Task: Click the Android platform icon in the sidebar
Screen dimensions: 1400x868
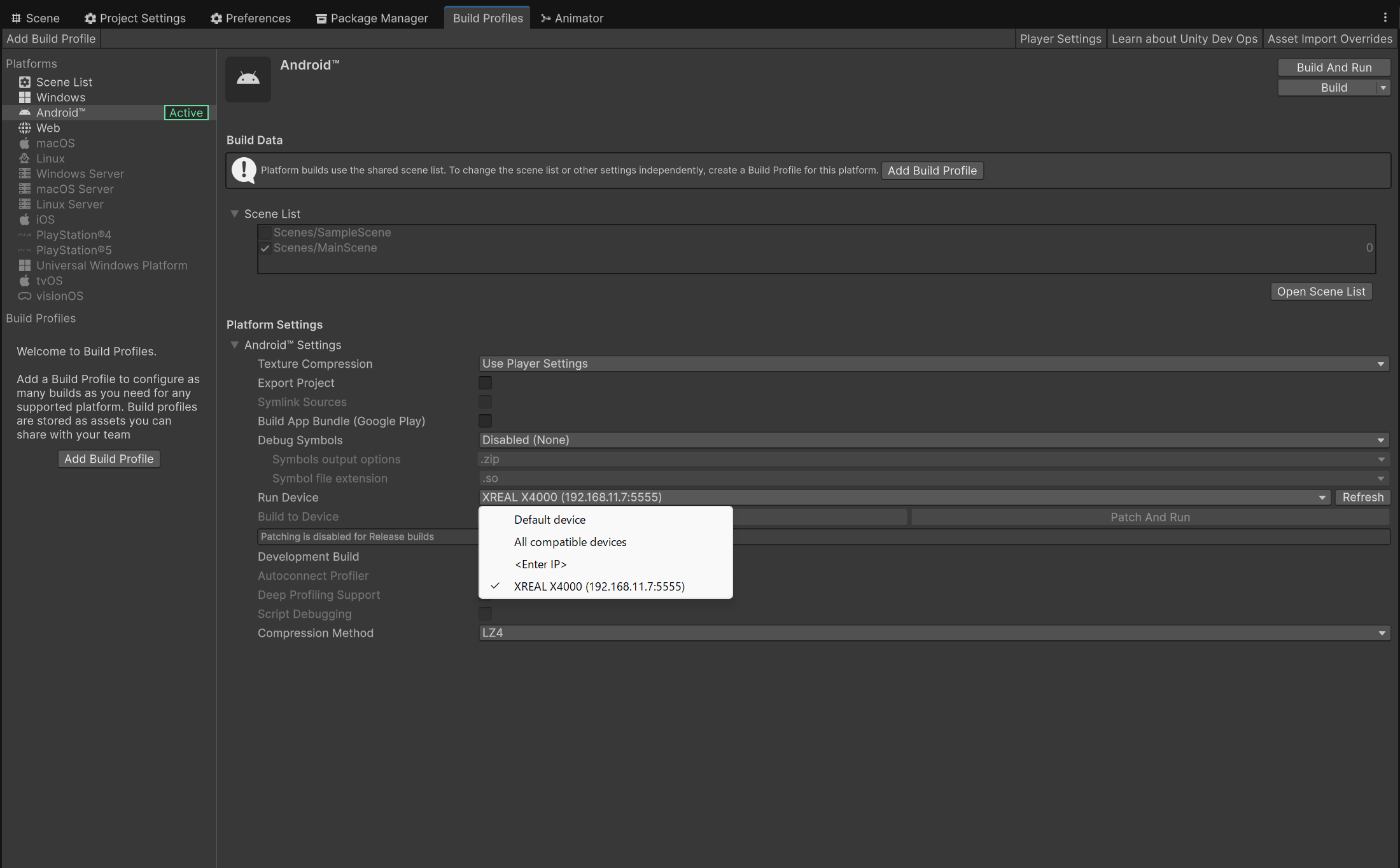Action: (x=25, y=113)
